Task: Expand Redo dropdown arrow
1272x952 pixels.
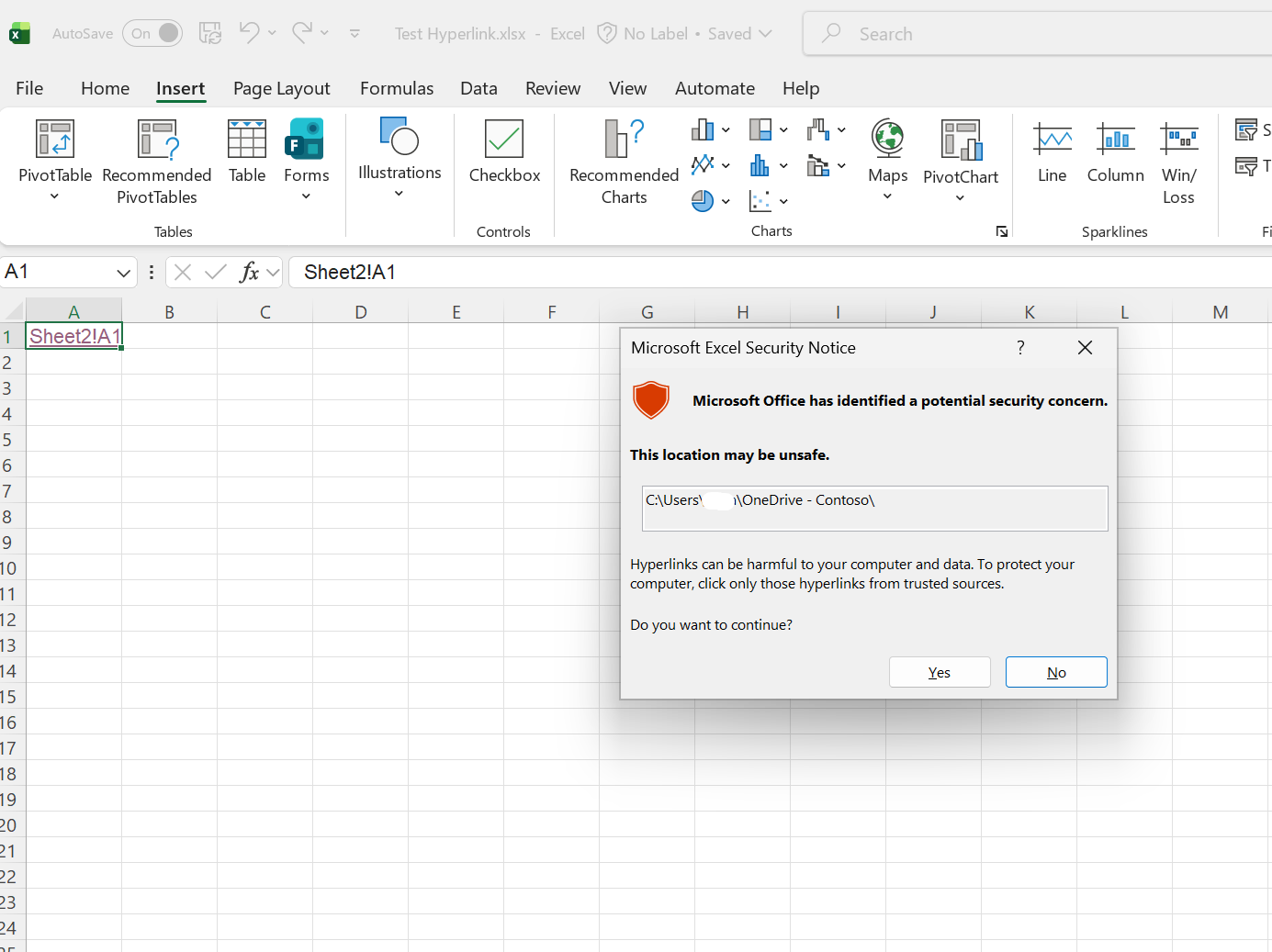Action: [324, 33]
